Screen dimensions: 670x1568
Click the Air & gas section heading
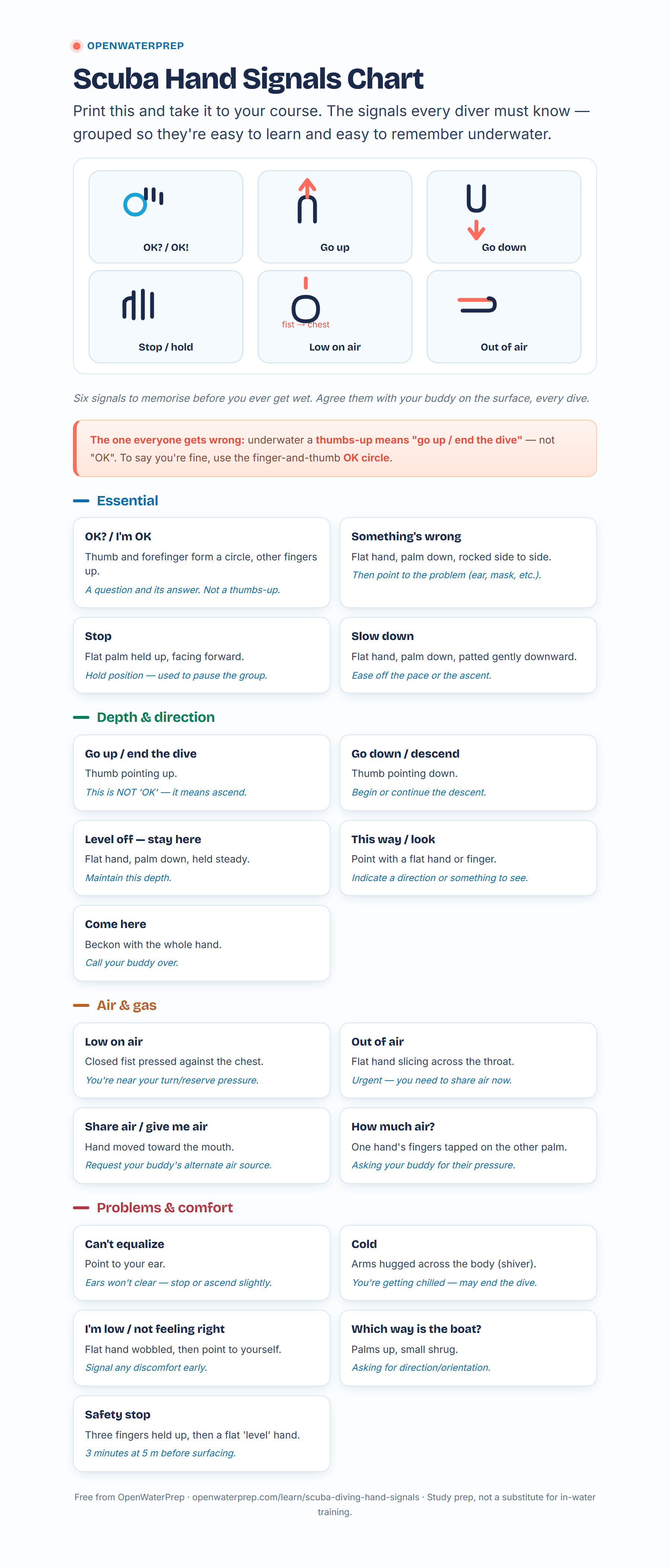click(127, 1005)
